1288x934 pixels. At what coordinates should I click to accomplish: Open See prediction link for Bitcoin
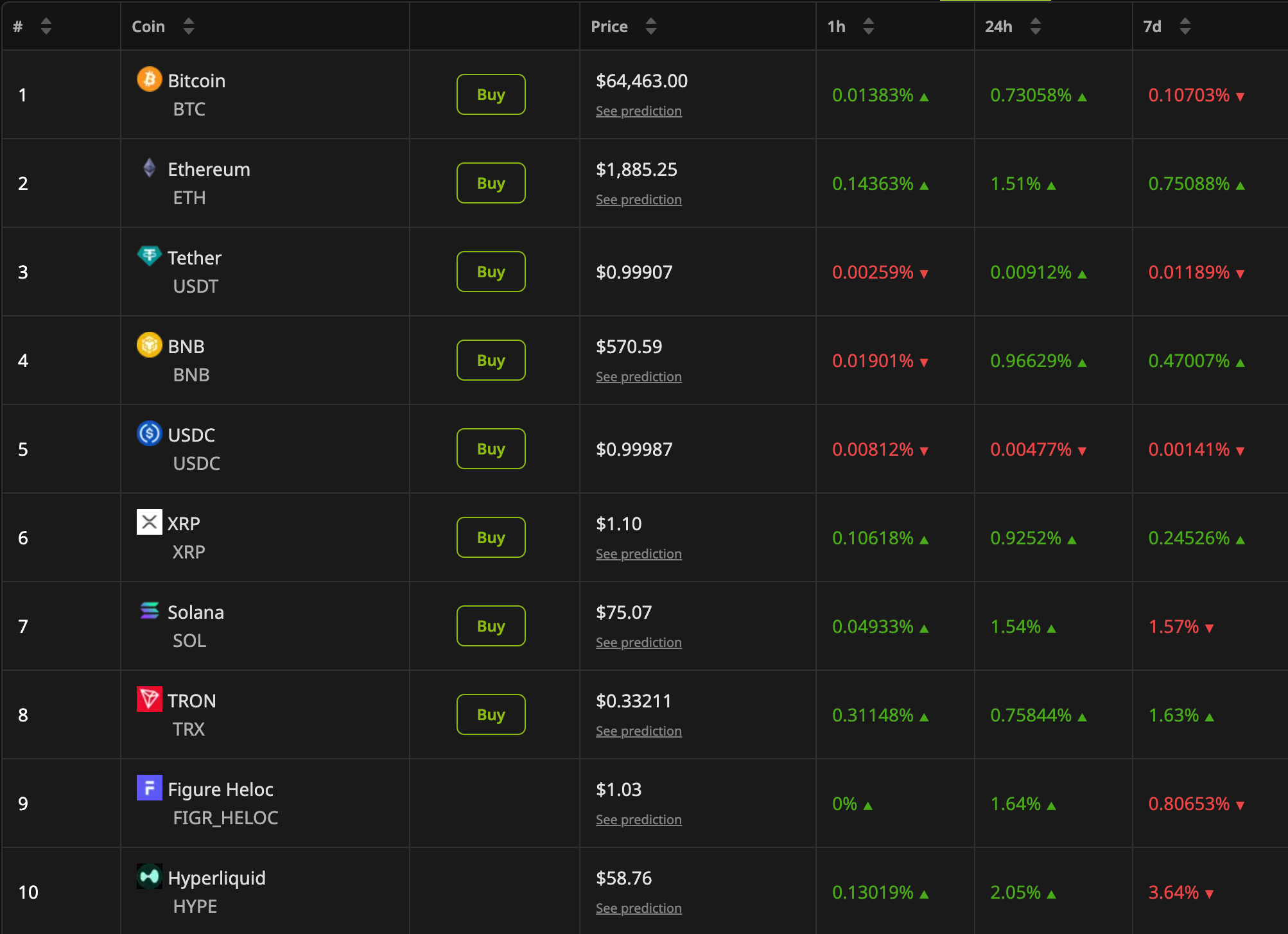coord(639,111)
